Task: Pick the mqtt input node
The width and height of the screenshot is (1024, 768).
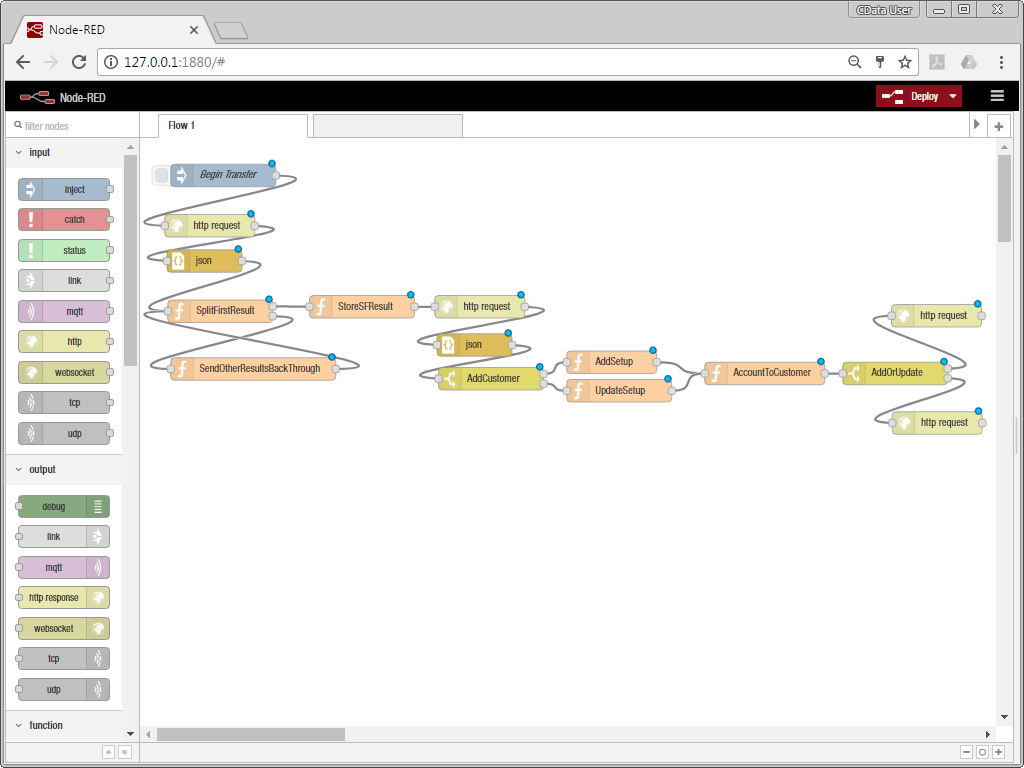Action: [x=64, y=312]
